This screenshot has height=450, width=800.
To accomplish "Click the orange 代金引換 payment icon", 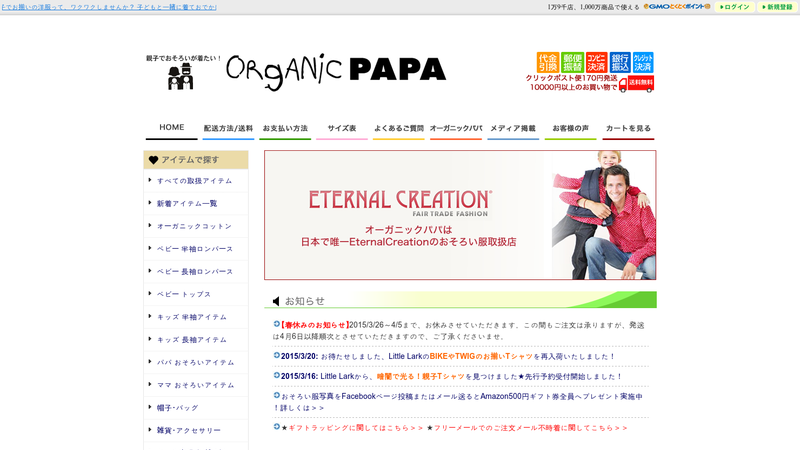I will [547, 62].
